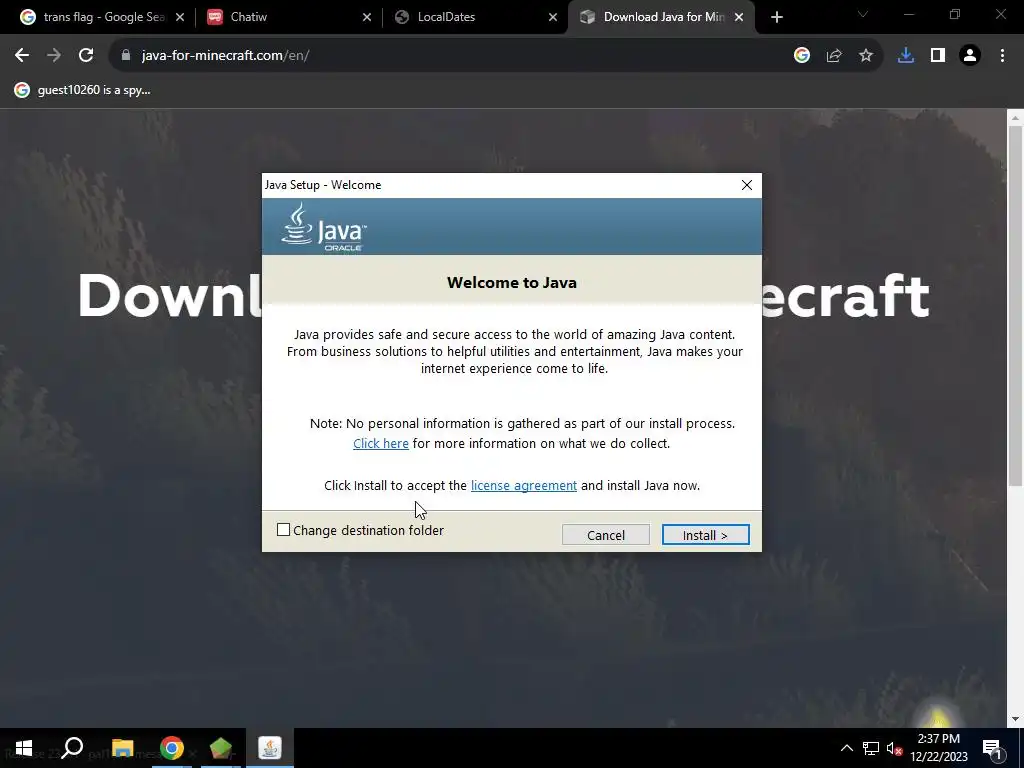Toggle the Chrome side panel
The height and width of the screenshot is (768, 1024).
[938, 56]
